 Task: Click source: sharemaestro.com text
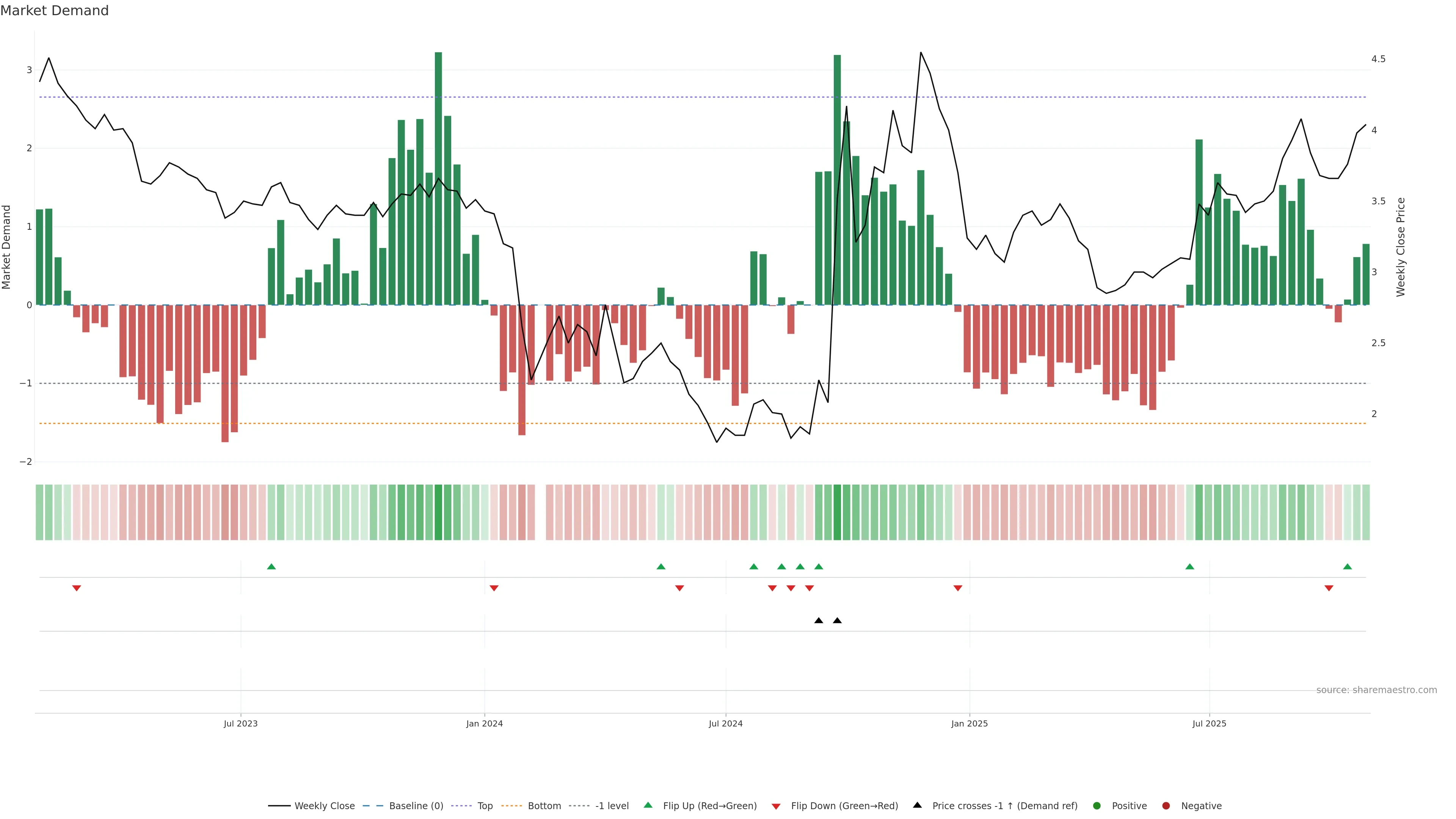[x=1376, y=690]
